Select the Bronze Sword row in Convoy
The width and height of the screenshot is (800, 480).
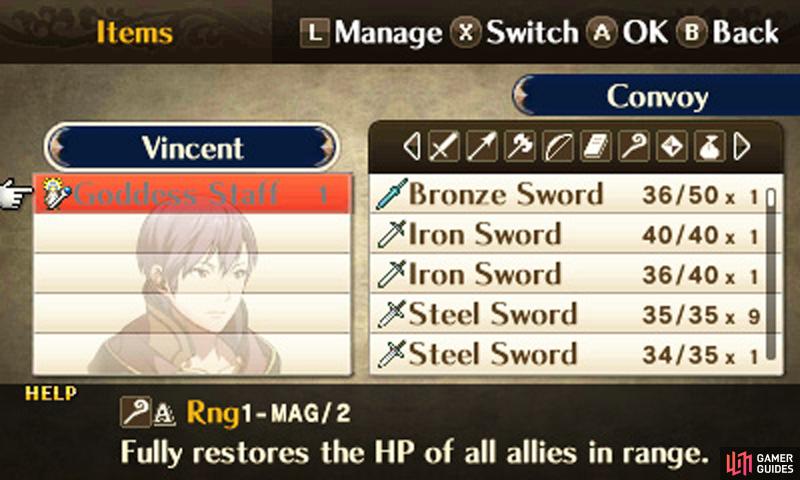(x=567, y=194)
